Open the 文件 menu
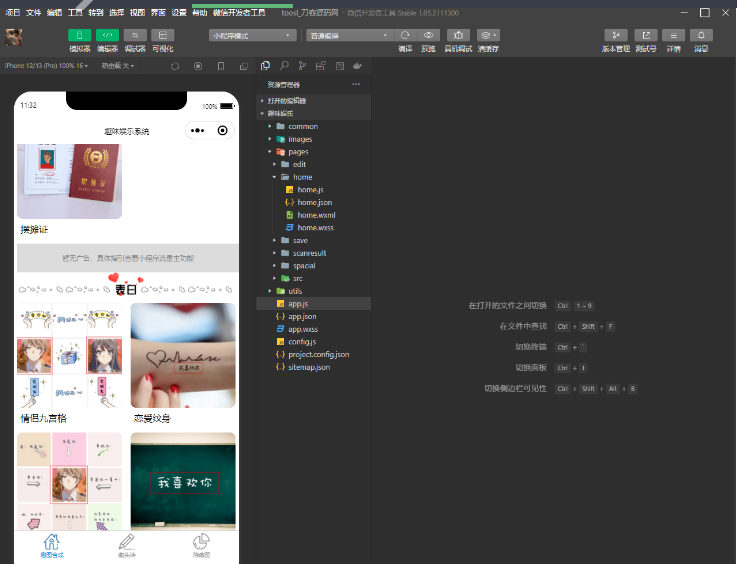The height and width of the screenshot is (564, 737). pos(34,13)
